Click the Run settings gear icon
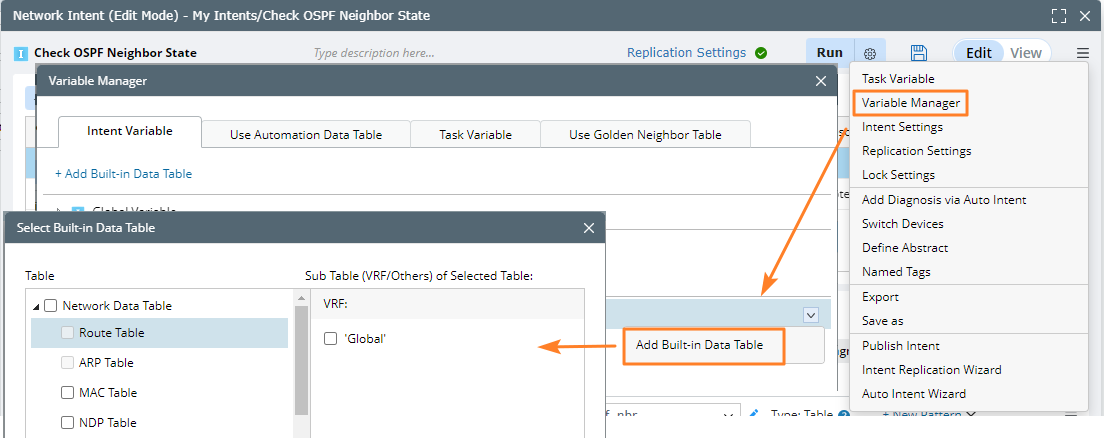 (870, 53)
